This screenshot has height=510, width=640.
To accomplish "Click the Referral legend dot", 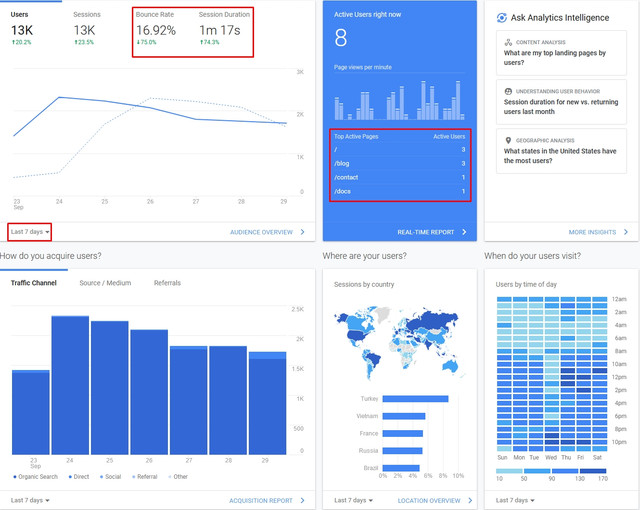I will (134, 477).
